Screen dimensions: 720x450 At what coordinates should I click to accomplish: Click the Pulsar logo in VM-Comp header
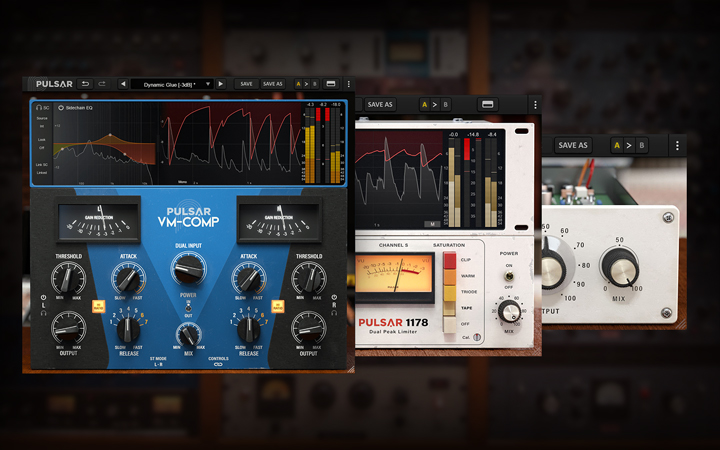coord(54,84)
